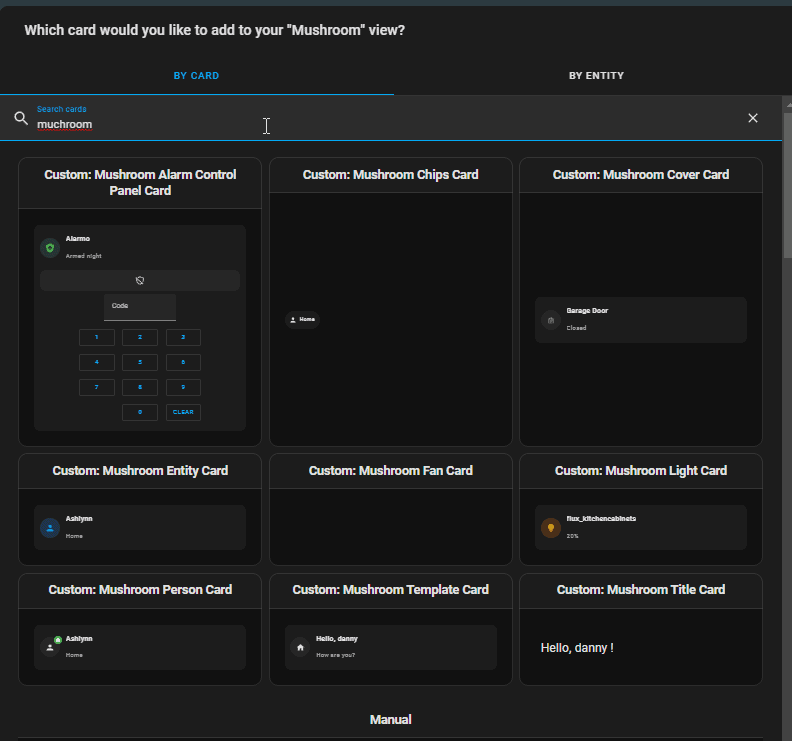Click the blue person icon beside Ashlynn in Entity Card
792x741 pixels.
(50, 528)
